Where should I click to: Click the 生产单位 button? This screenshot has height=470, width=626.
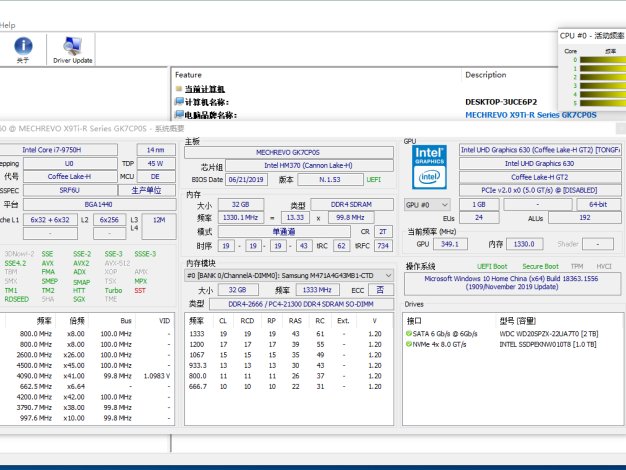147,190
